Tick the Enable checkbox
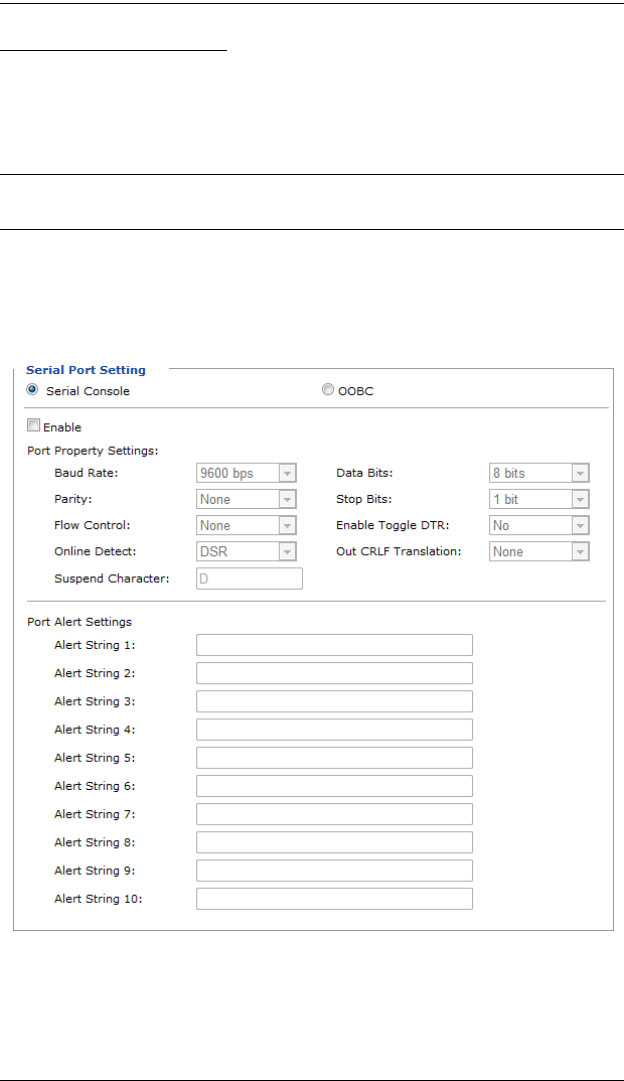Image resolution: width=624 pixels, height=1081 pixels. (x=32, y=427)
